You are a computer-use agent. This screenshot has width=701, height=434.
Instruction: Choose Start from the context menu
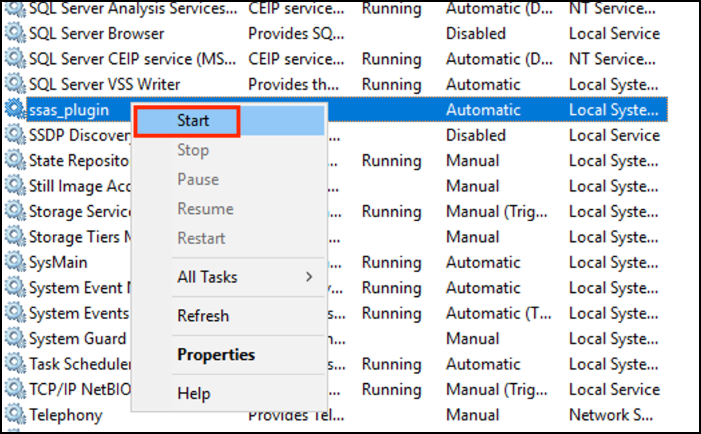coord(192,121)
